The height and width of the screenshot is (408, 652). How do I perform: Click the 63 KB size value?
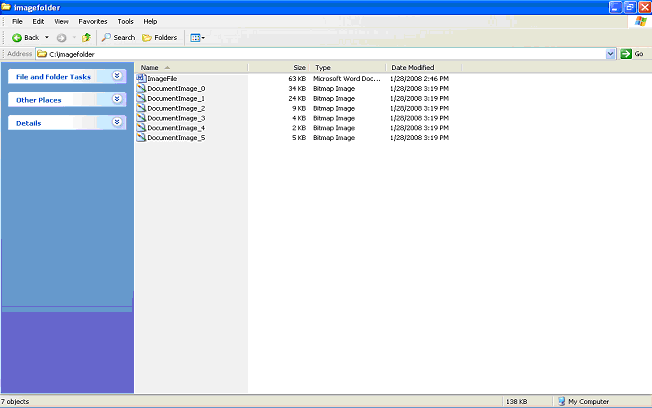pyautogui.click(x=297, y=79)
